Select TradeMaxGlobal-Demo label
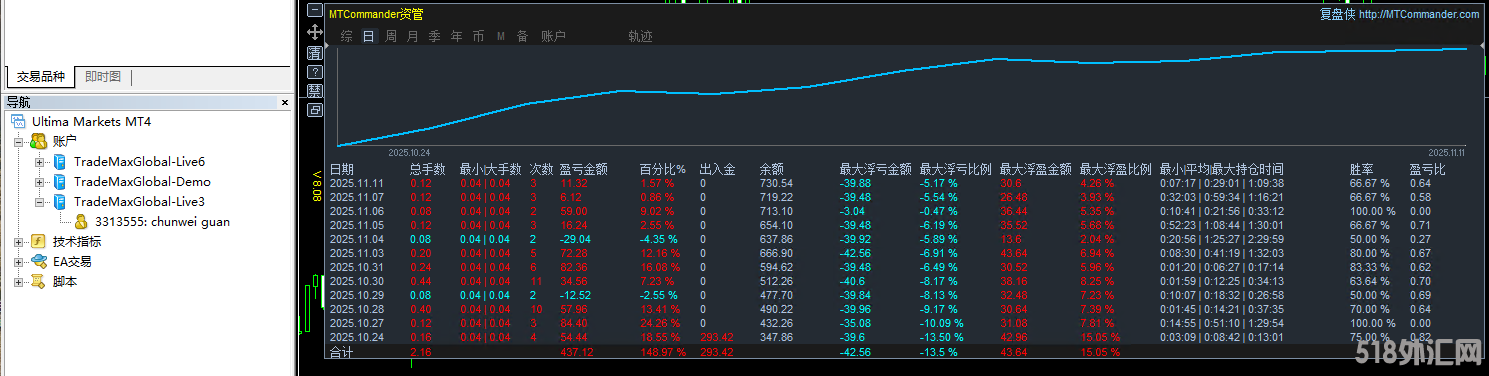Image resolution: width=1489 pixels, height=376 pixels. 142,182
